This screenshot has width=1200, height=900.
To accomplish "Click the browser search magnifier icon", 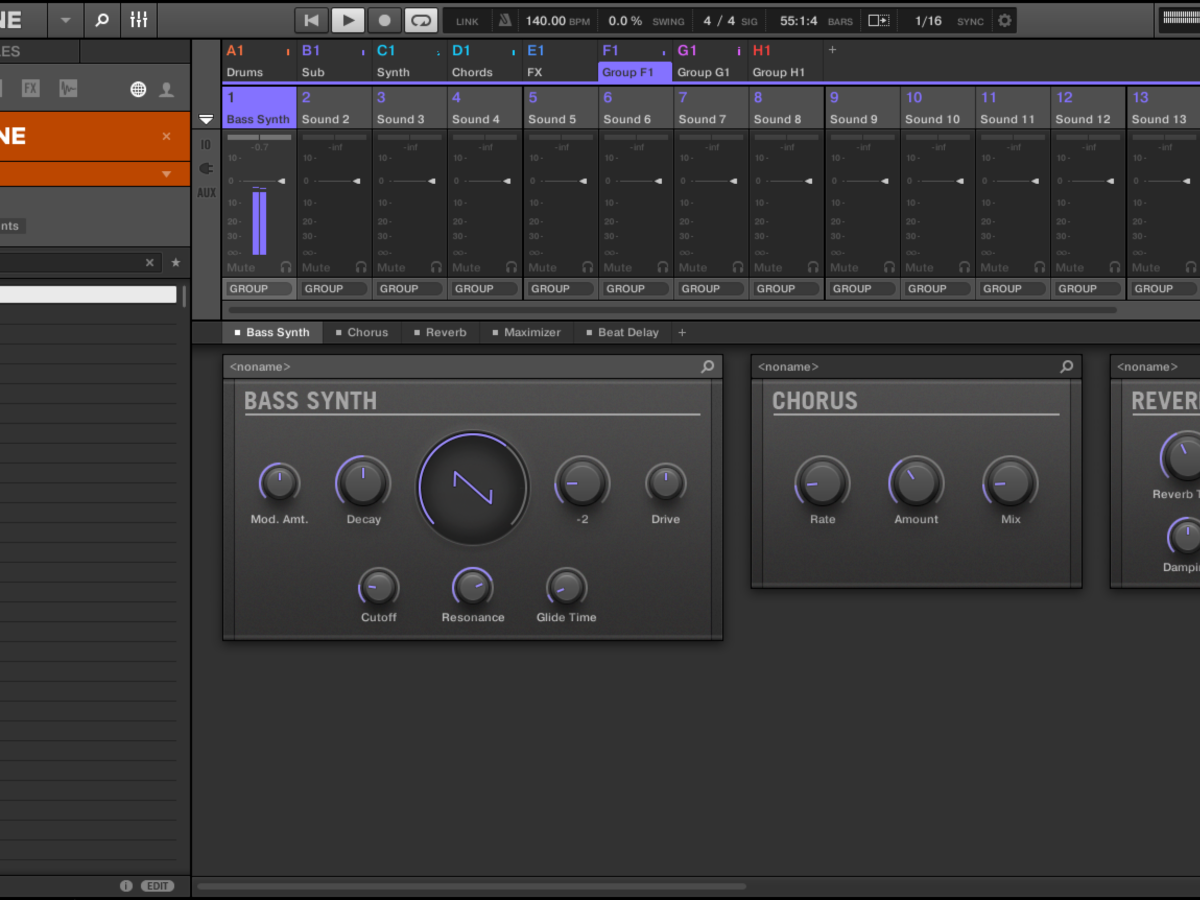I will [x=101, y=20].
